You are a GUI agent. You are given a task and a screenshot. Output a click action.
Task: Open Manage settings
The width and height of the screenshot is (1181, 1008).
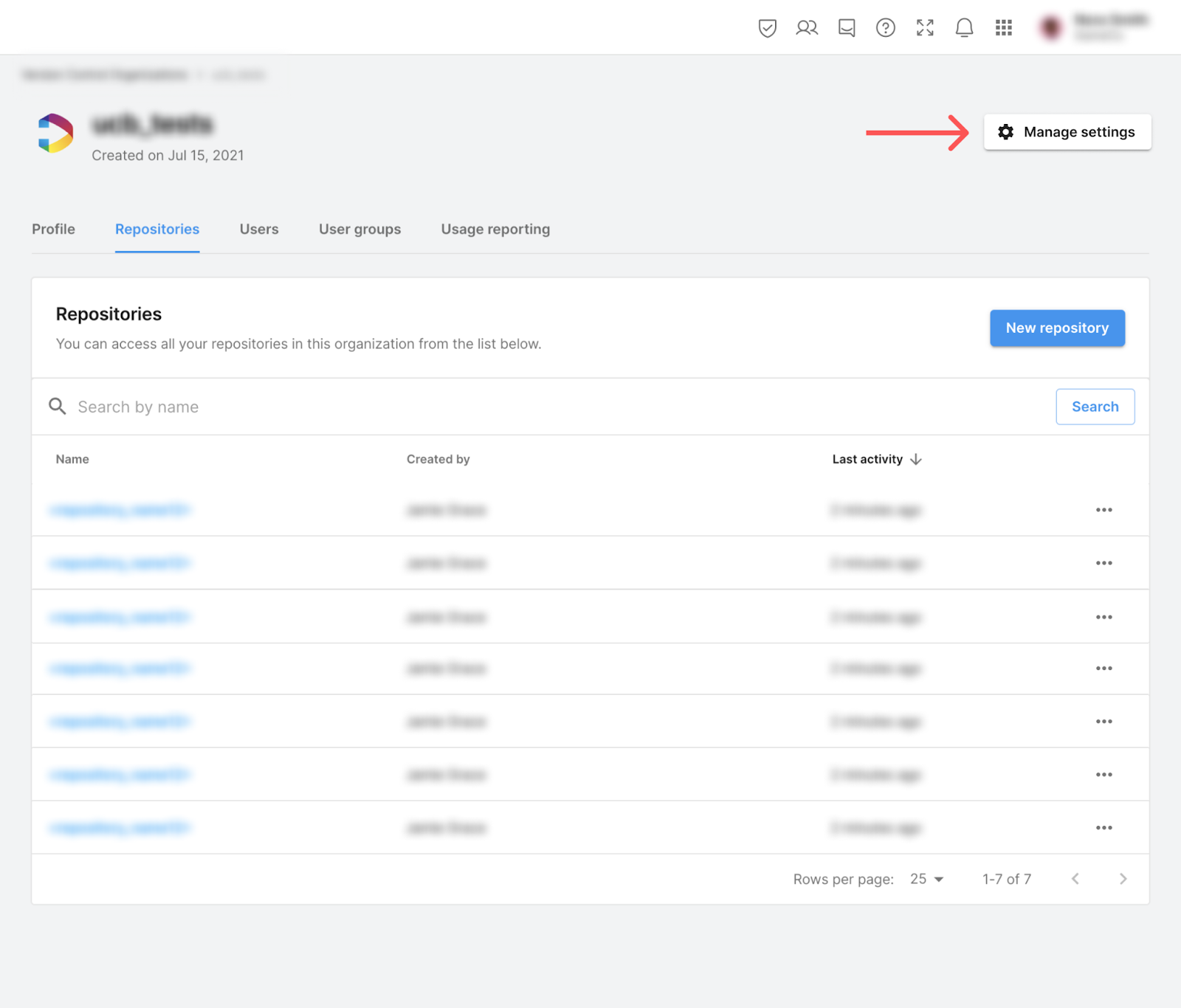coord(1067,132)
